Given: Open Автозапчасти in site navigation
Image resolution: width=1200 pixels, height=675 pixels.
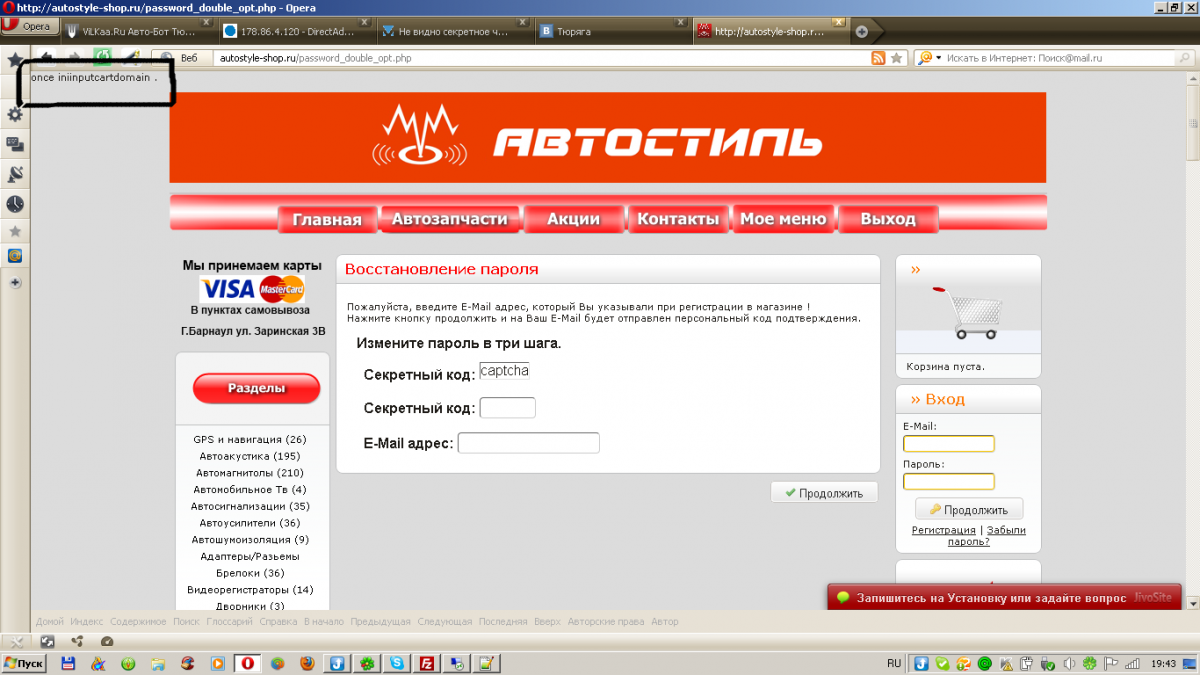Looking at the screenshot, I should tap(450, 219).
